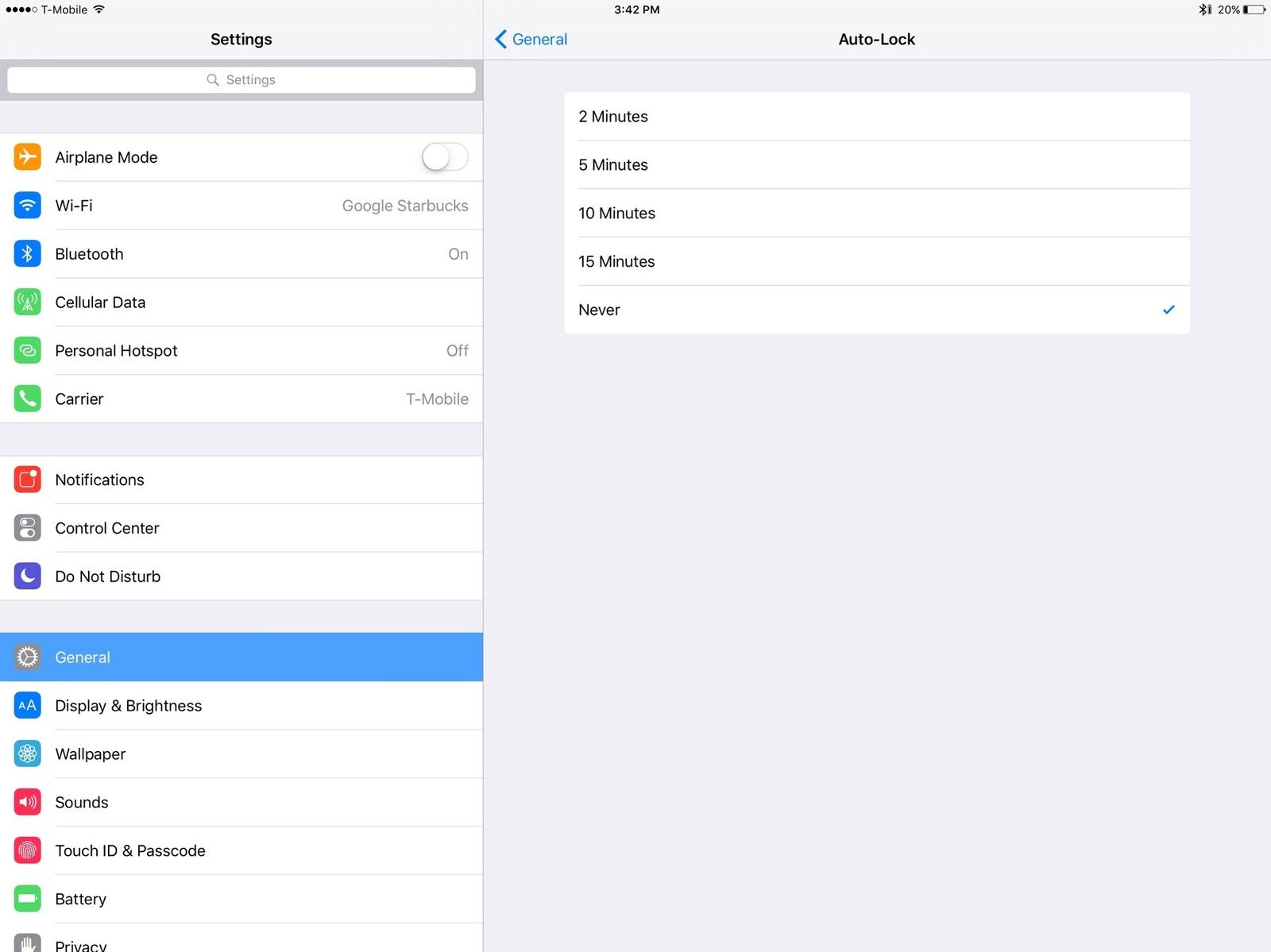Open the Sounds settings row

tap(262, 802)
